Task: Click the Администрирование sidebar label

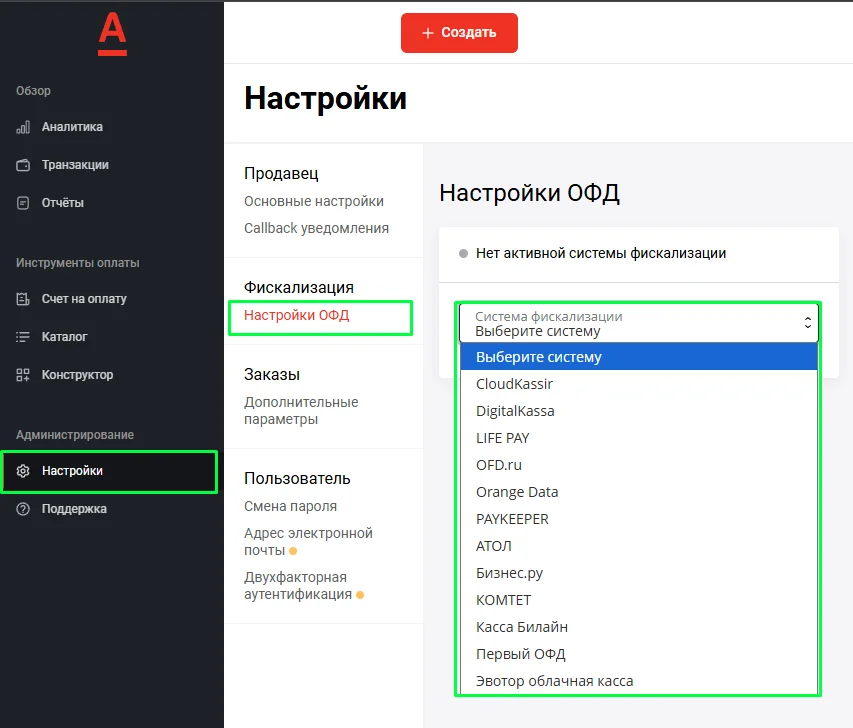Action: [75, 435]
